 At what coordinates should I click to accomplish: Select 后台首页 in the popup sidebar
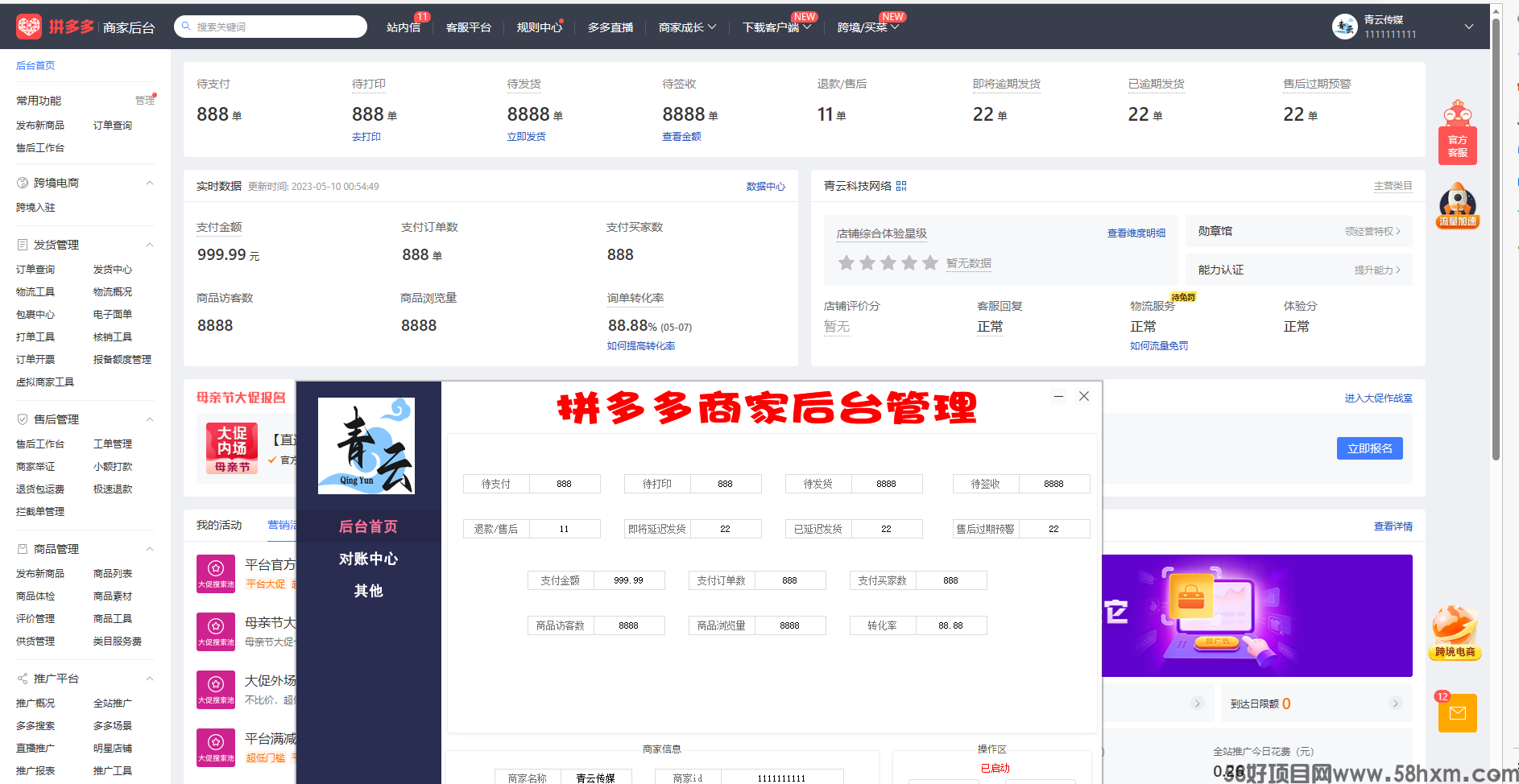368,526
